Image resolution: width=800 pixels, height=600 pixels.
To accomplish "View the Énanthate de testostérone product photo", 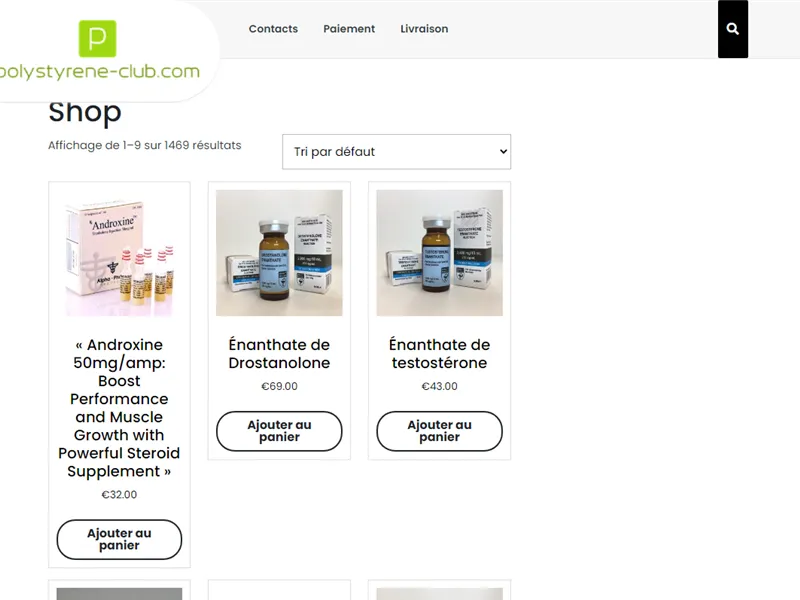I will pyautogui.click(x=439, y=253).
